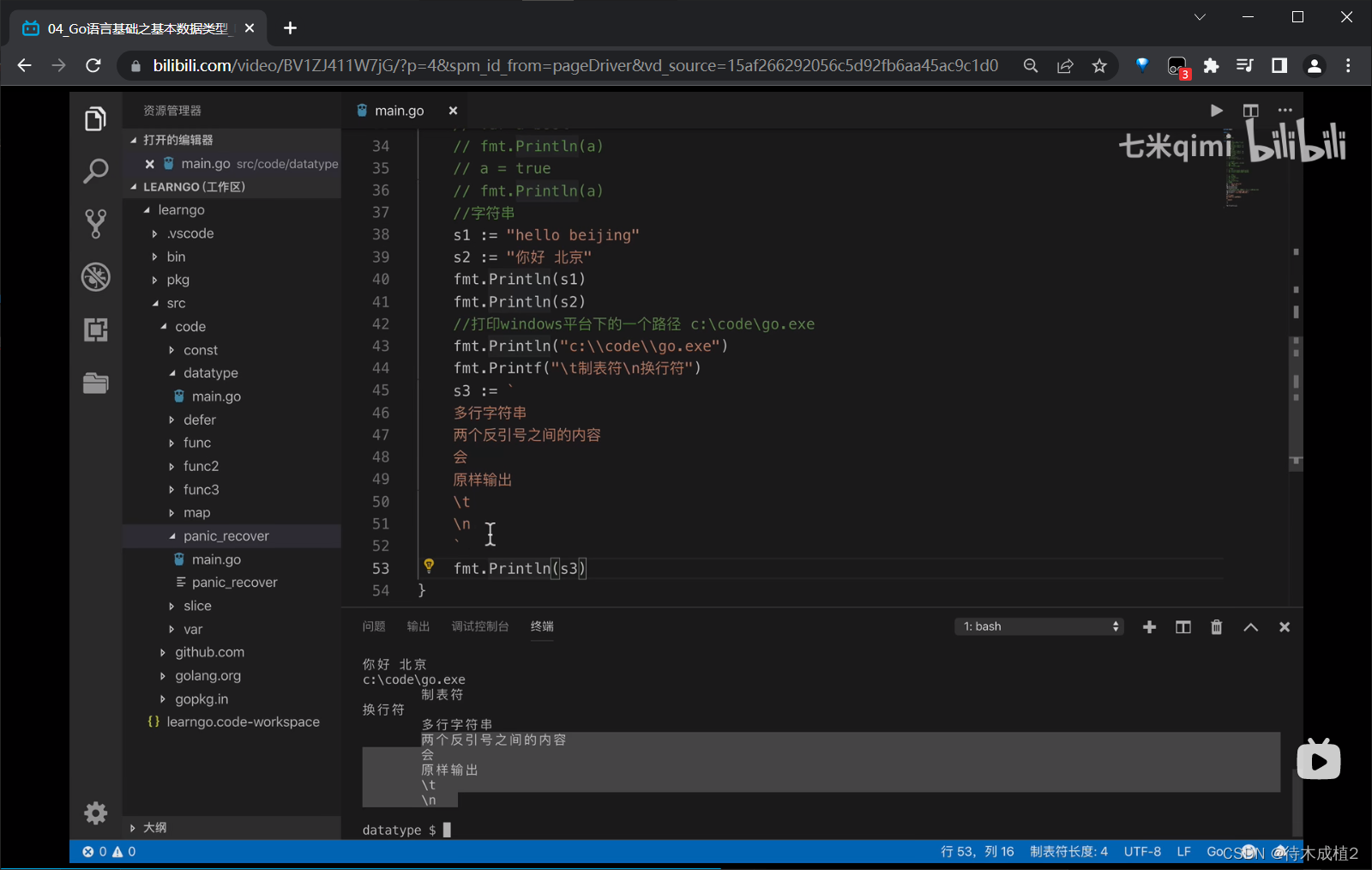This screenshot has height=870, width=1372.
Task: Kill the terminal with trash icon
Action: point(1216,627)
